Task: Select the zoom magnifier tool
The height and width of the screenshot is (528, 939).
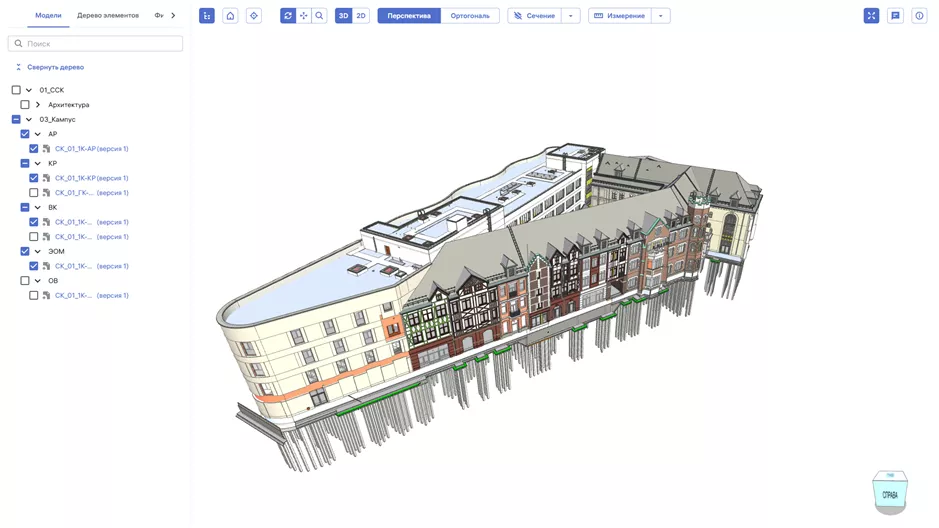Action: pos(320,16)
